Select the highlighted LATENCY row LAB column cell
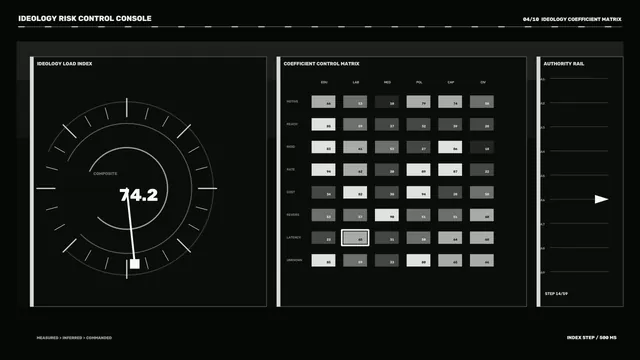Image resolution: width=640 pixels, height=360 pixels. (x=355, y=238)
